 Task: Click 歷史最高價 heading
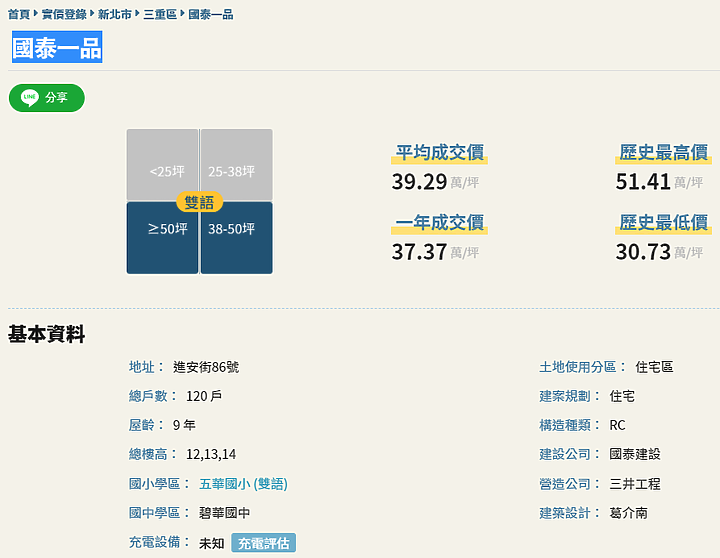[664, 152]
